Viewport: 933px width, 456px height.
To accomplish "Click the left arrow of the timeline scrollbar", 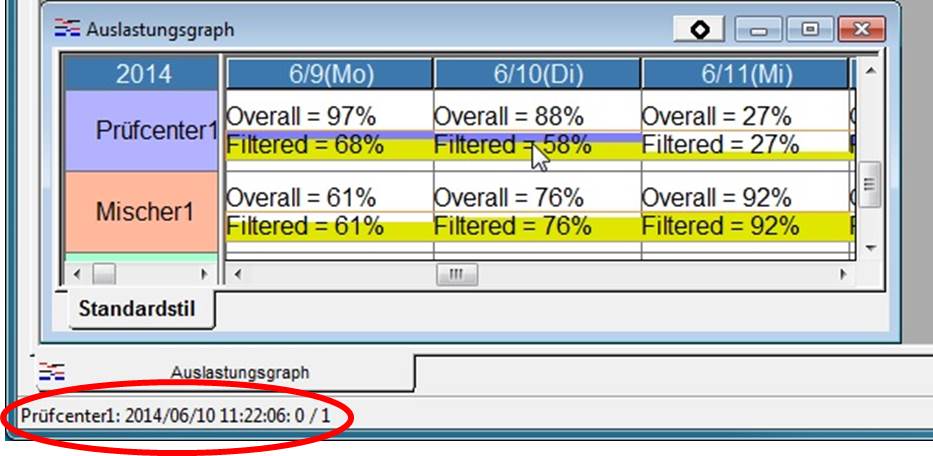I will (237, 273).
